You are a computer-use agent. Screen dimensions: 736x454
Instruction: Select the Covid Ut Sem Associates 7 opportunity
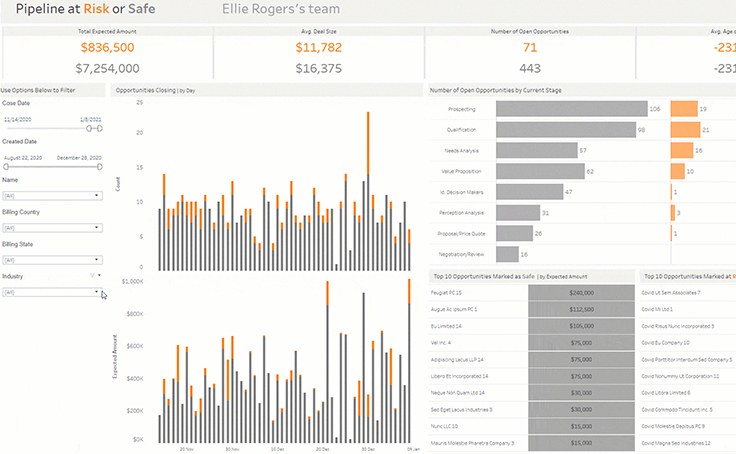[685, 292]
